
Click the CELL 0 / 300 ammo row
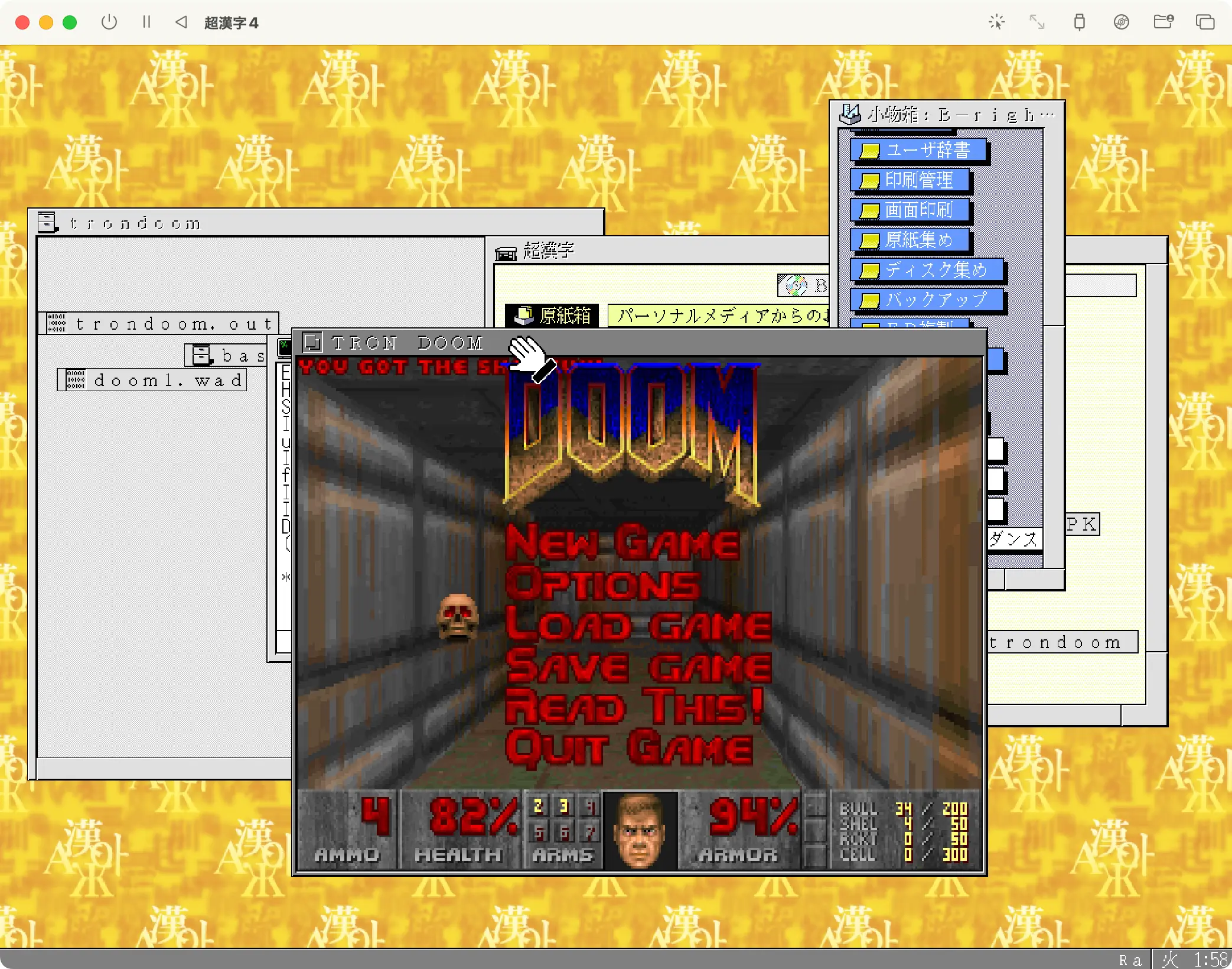pyautogui.click(x=904, y=854)
